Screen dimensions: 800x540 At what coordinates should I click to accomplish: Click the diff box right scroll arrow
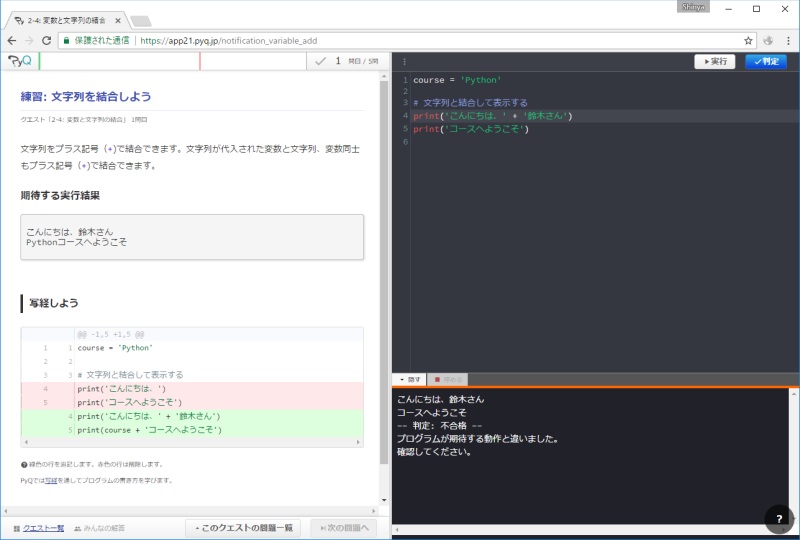[x=358, y=442]
